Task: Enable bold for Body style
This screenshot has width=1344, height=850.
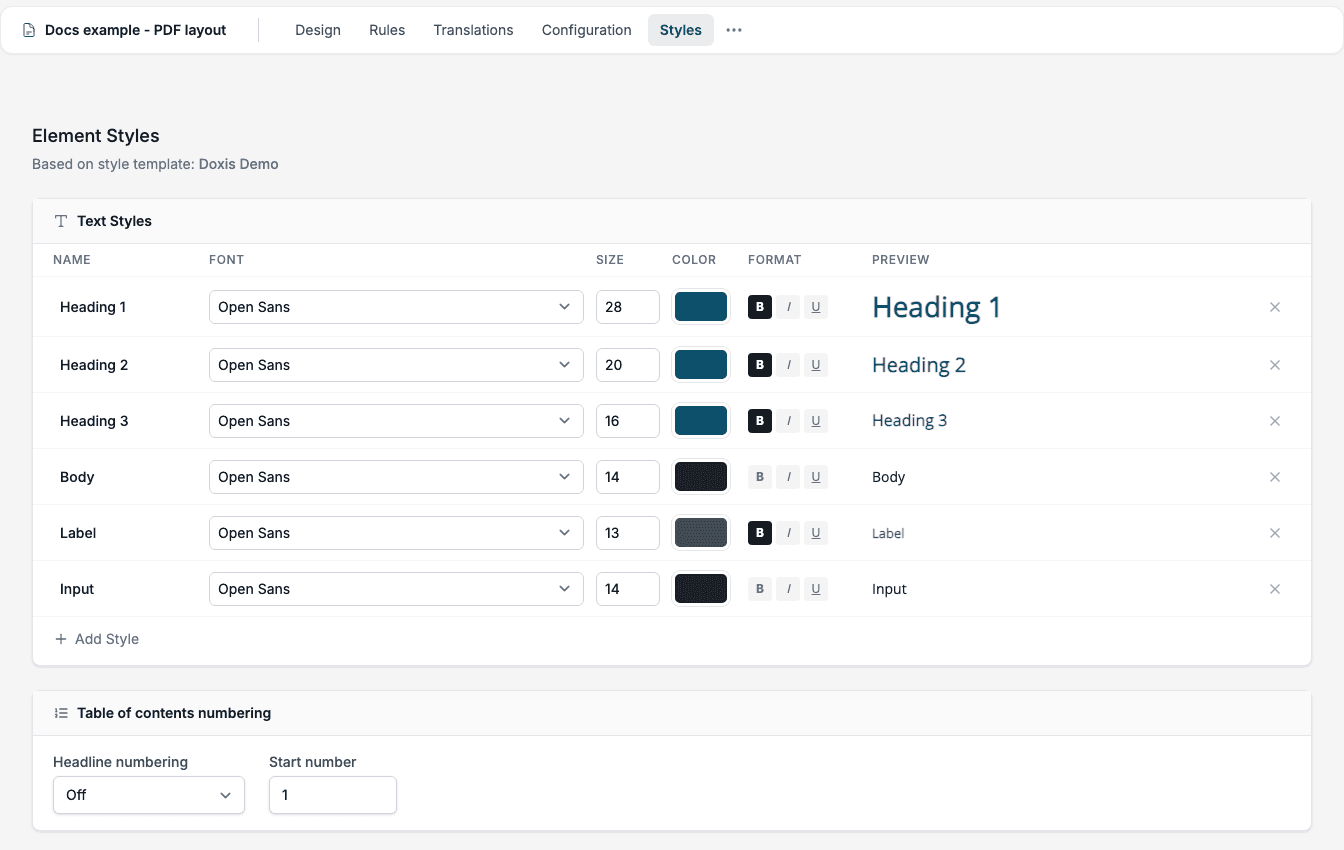Action: (x=760, y=477)
